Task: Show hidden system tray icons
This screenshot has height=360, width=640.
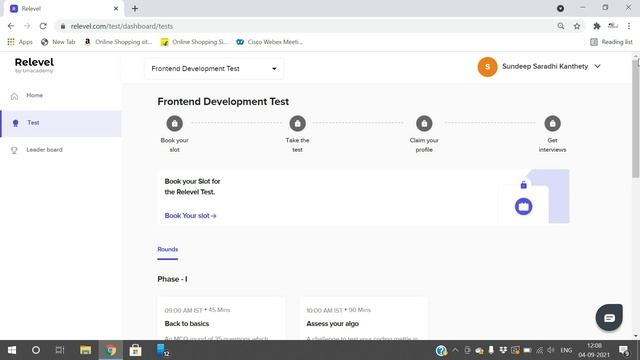Action: click(455, 350)
